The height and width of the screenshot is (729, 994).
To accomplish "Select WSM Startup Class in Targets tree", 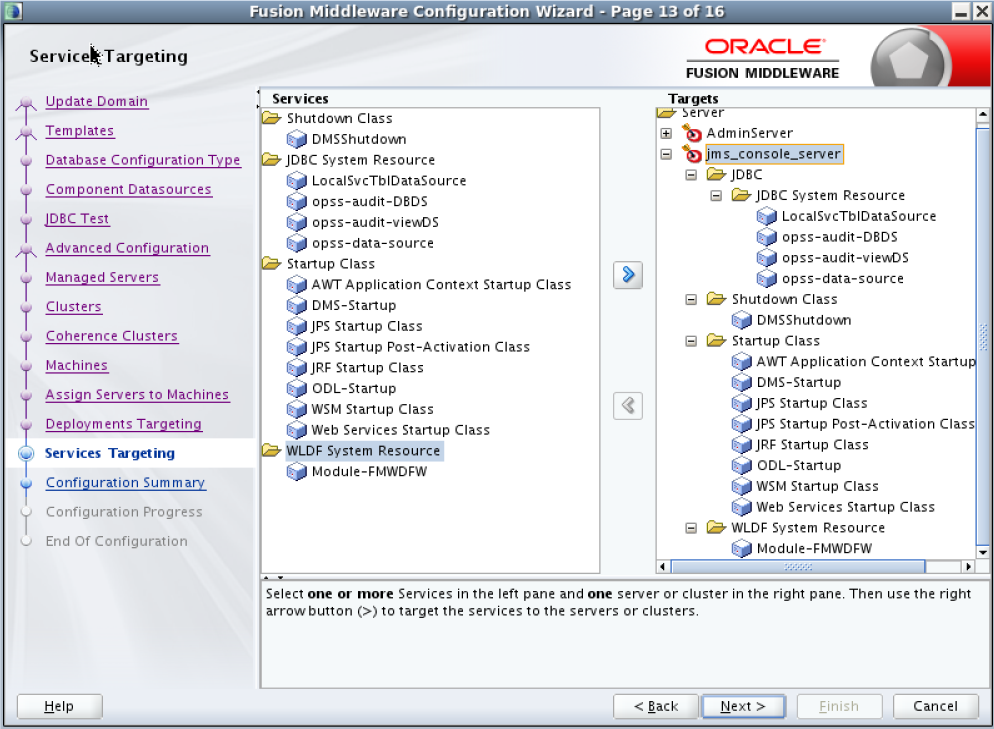I will 817,486.
